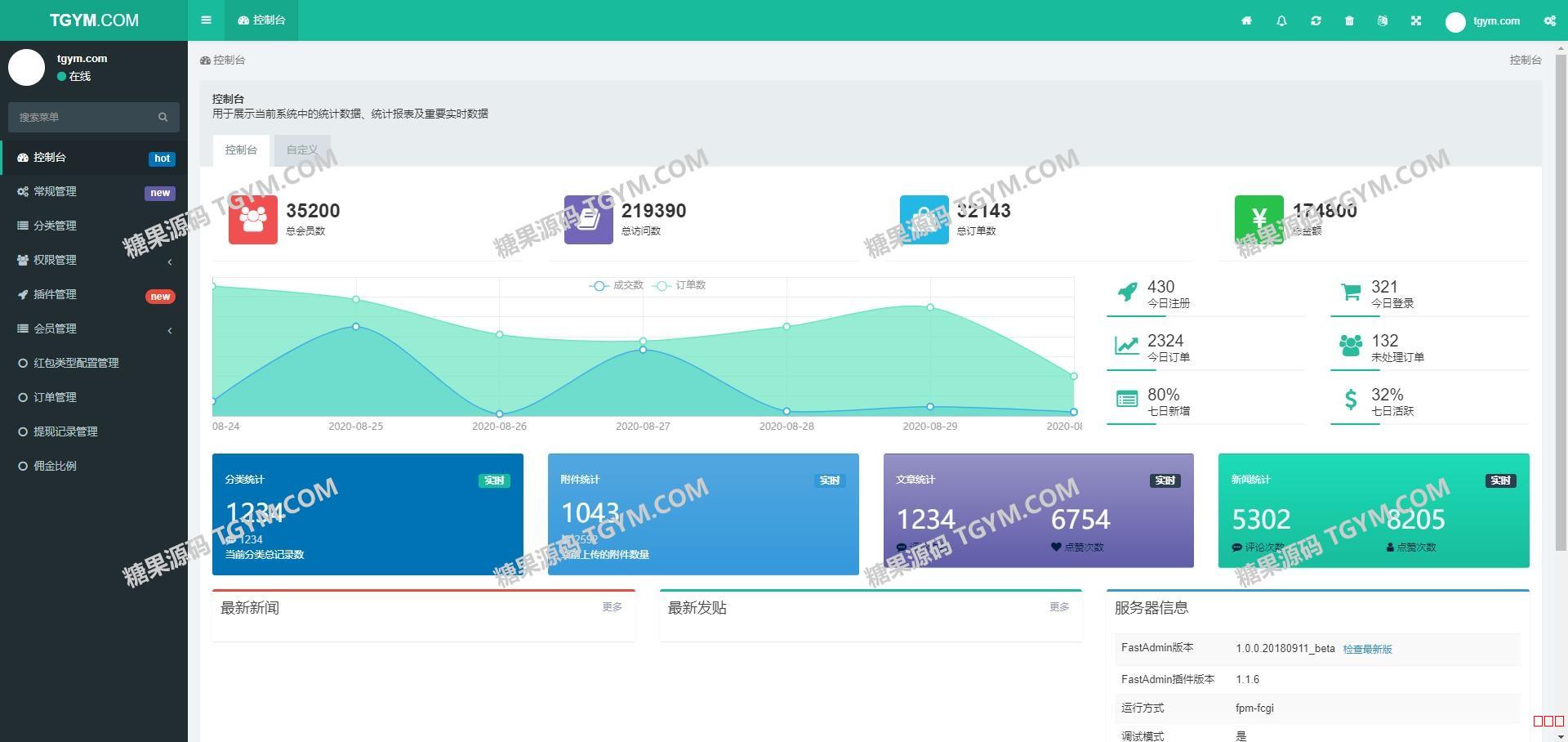Click the 2020-08-25 成交数 data point

click(x=356, y=327)
